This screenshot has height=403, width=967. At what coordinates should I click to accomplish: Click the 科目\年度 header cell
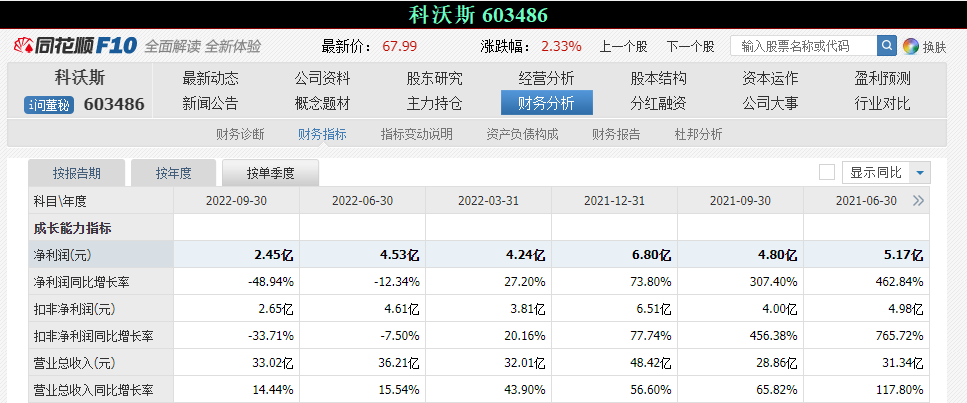[101, 201]
